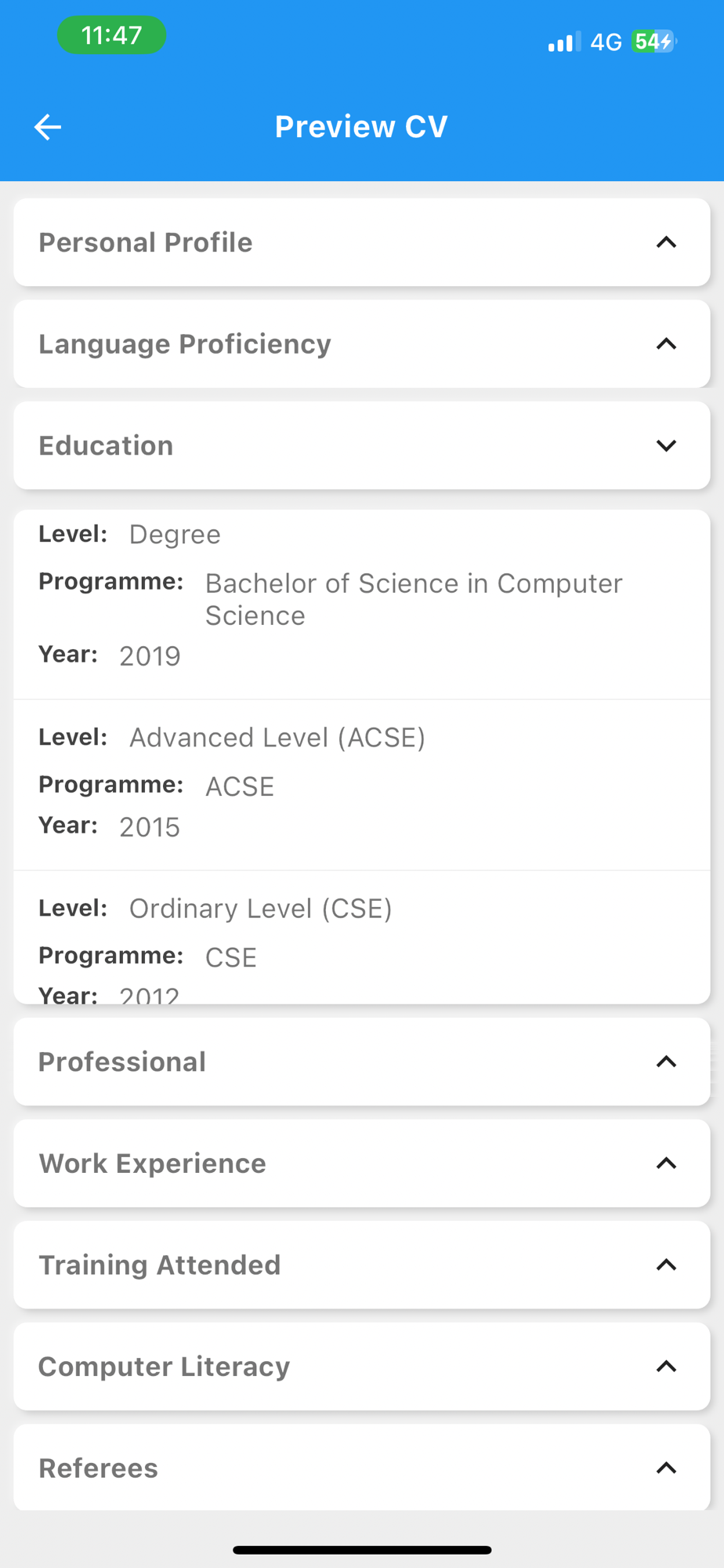Tap the cellular signal bars icon
The width and height of the screenshot is (724, 1568).
[563, 42]
